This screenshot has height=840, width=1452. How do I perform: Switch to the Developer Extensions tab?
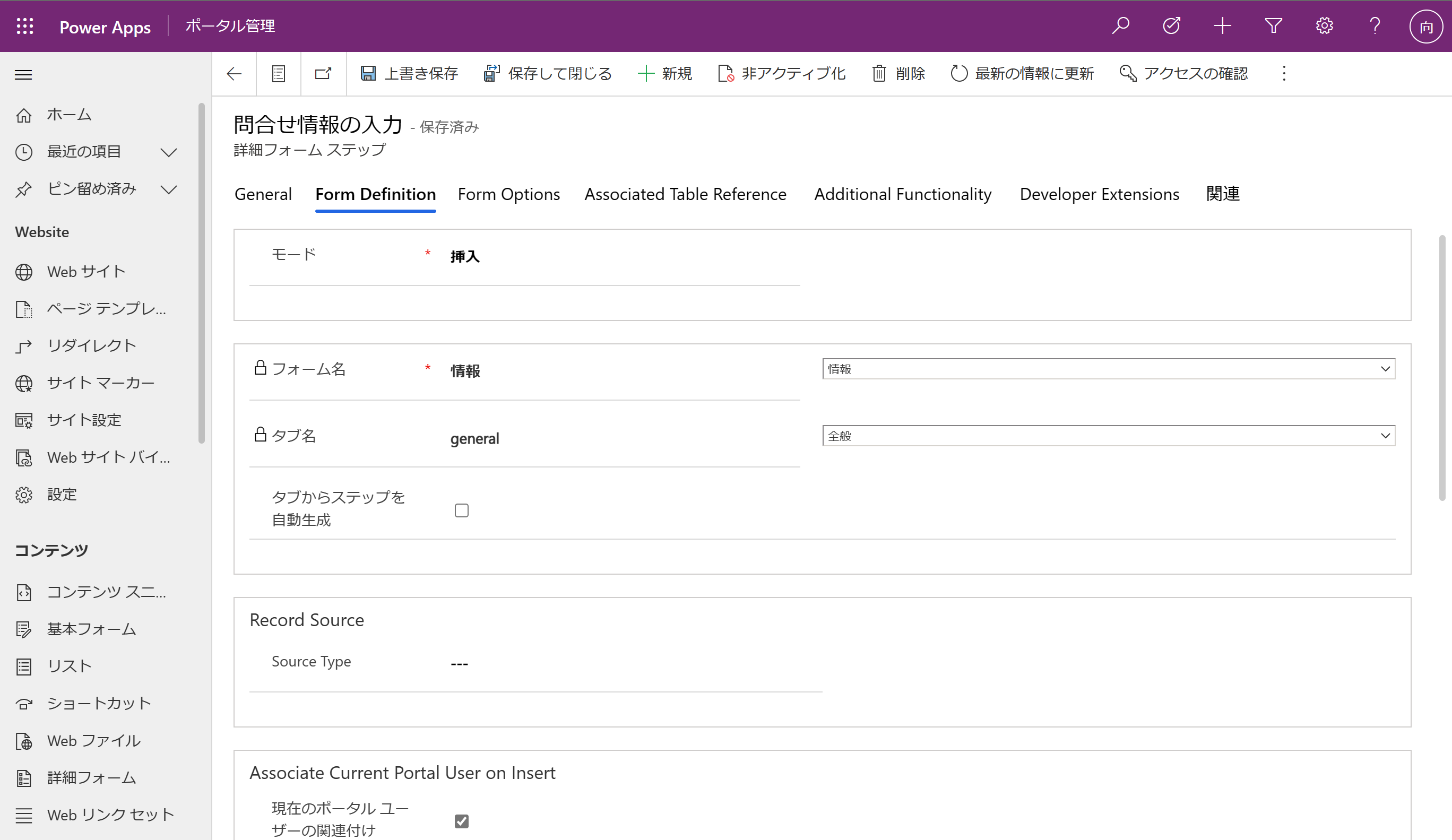1100,195
